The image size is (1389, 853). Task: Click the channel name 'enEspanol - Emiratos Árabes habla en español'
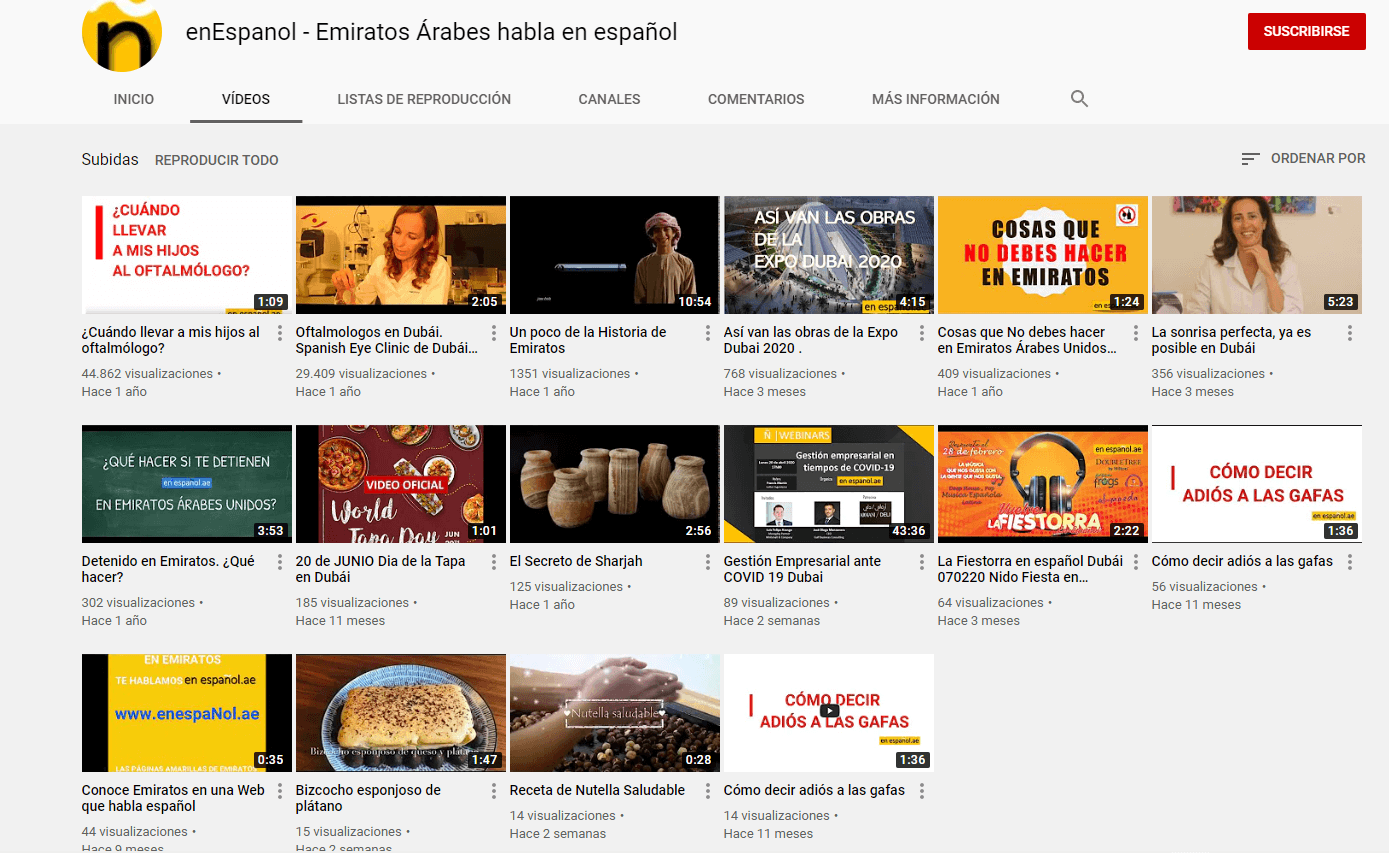432,32
